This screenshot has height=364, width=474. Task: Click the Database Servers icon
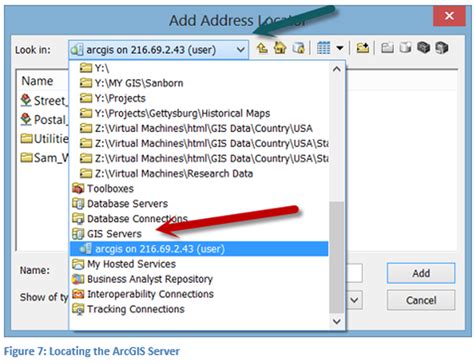pyautogui.click(x=78, y=204)
